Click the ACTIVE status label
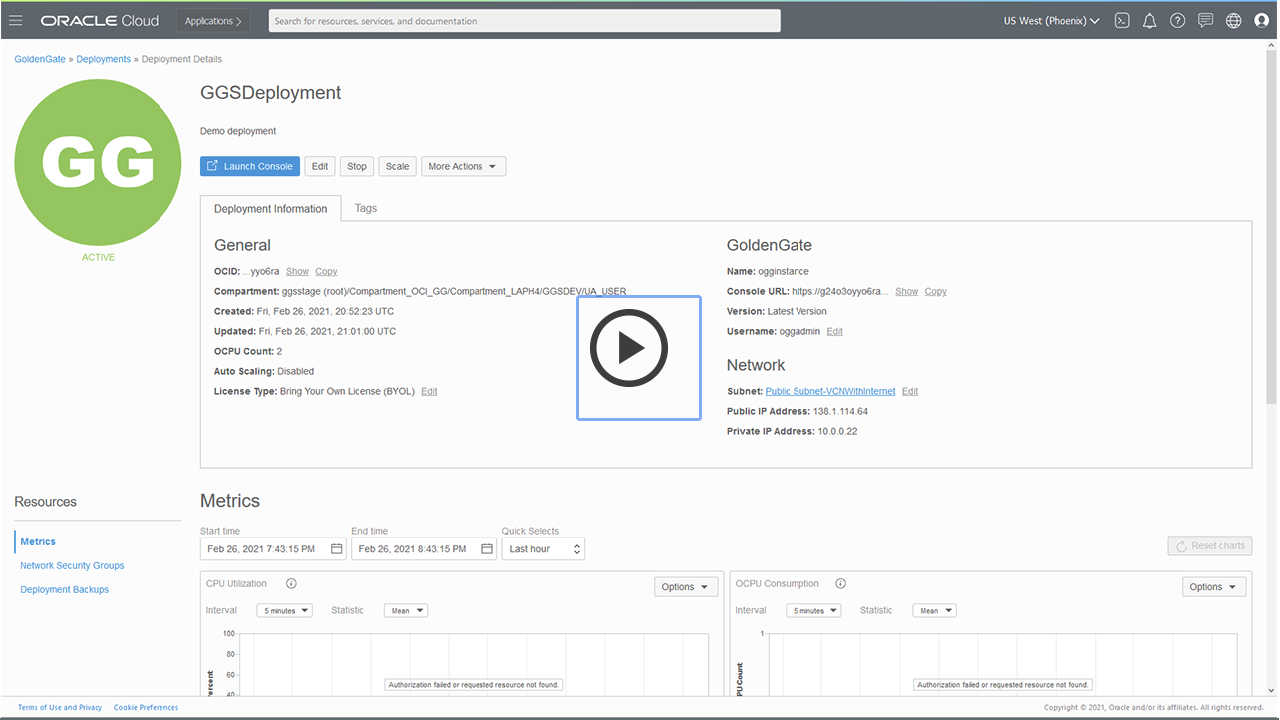This screenshot has width=1280, height=720. pos(99,258)
